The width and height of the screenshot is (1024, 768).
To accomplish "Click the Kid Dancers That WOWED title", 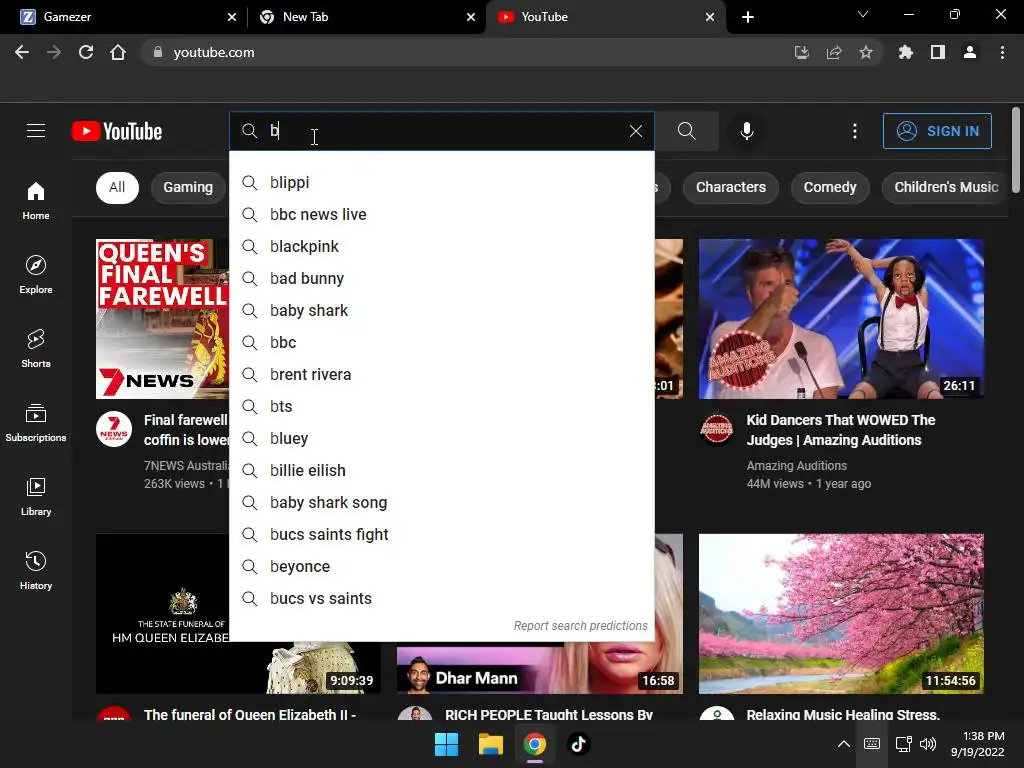I will [x=841, y=430].
